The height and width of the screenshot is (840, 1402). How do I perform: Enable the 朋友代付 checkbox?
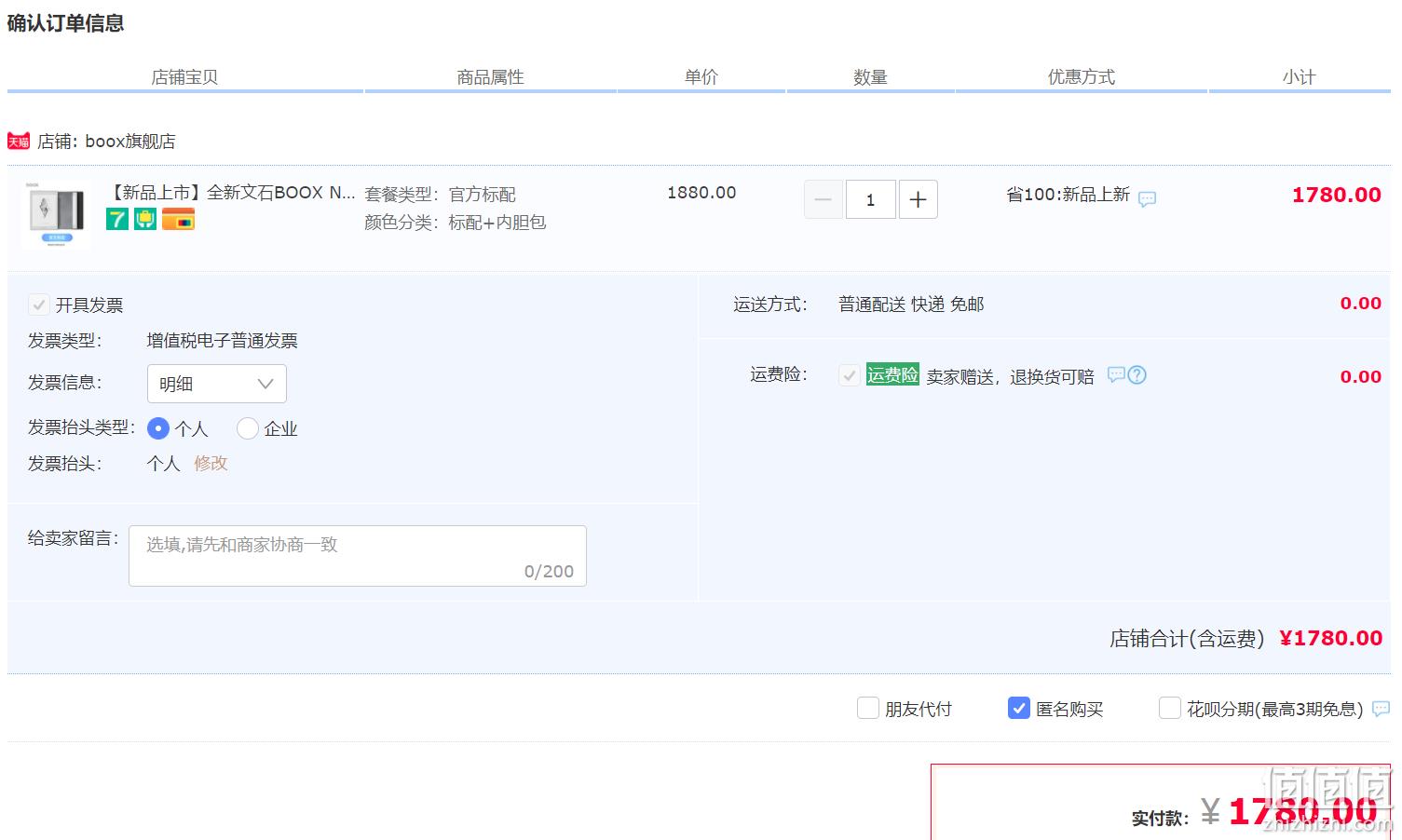868,708
